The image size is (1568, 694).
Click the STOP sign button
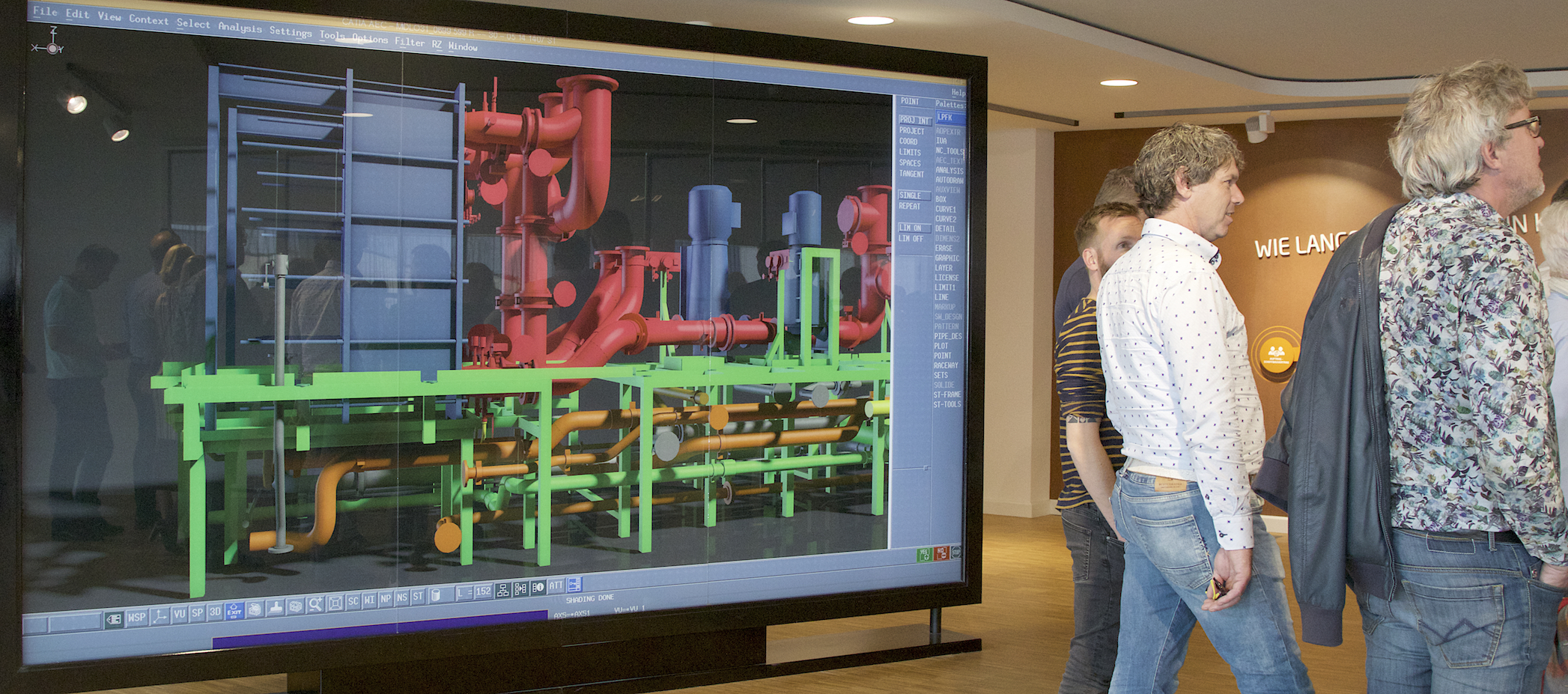coord(956,553)
